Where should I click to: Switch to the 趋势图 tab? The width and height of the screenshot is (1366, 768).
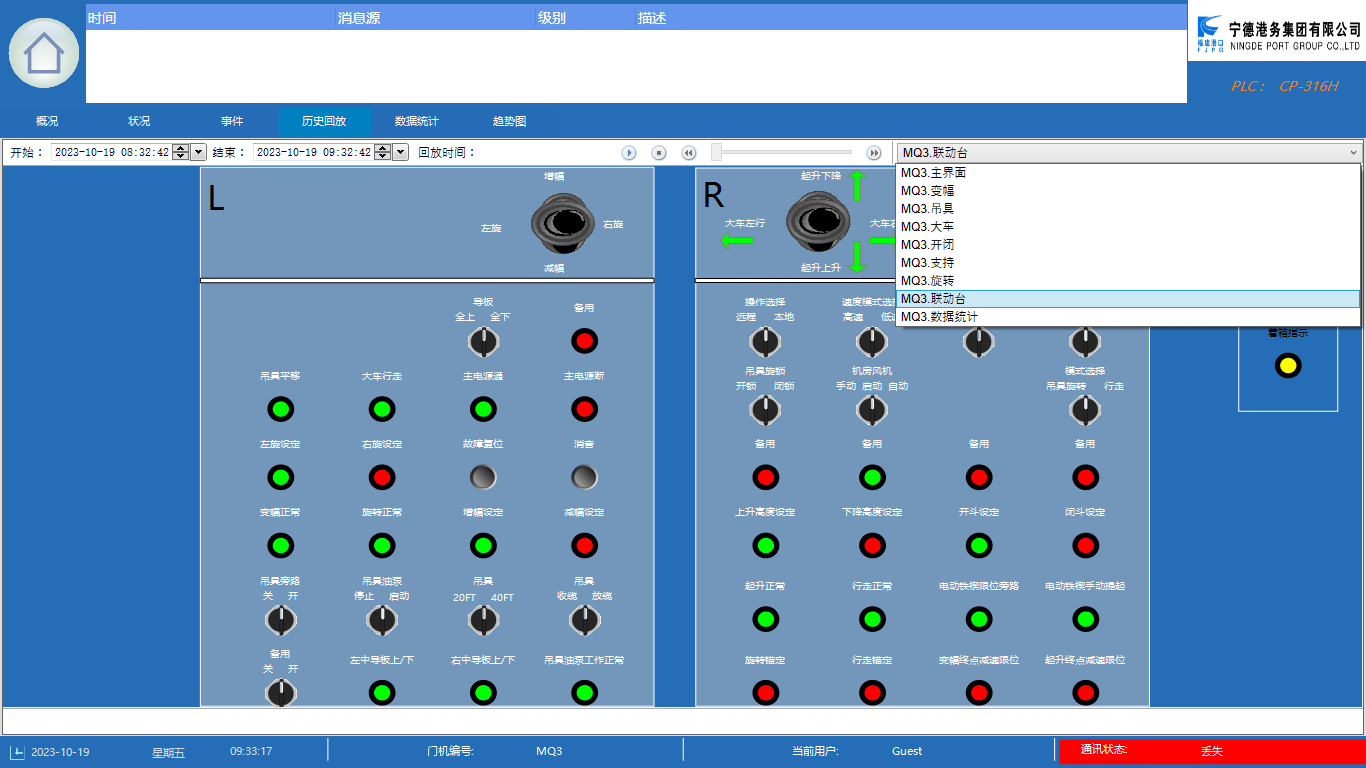click(509, 121)
